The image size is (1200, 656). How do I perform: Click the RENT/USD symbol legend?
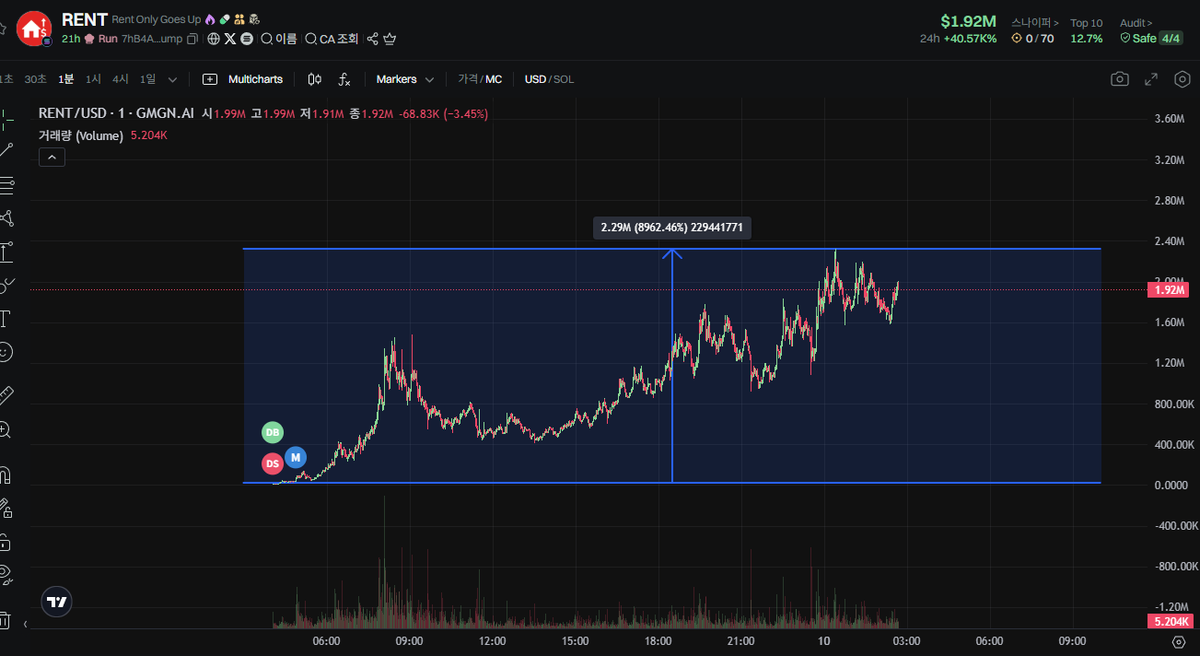[116, 114]
